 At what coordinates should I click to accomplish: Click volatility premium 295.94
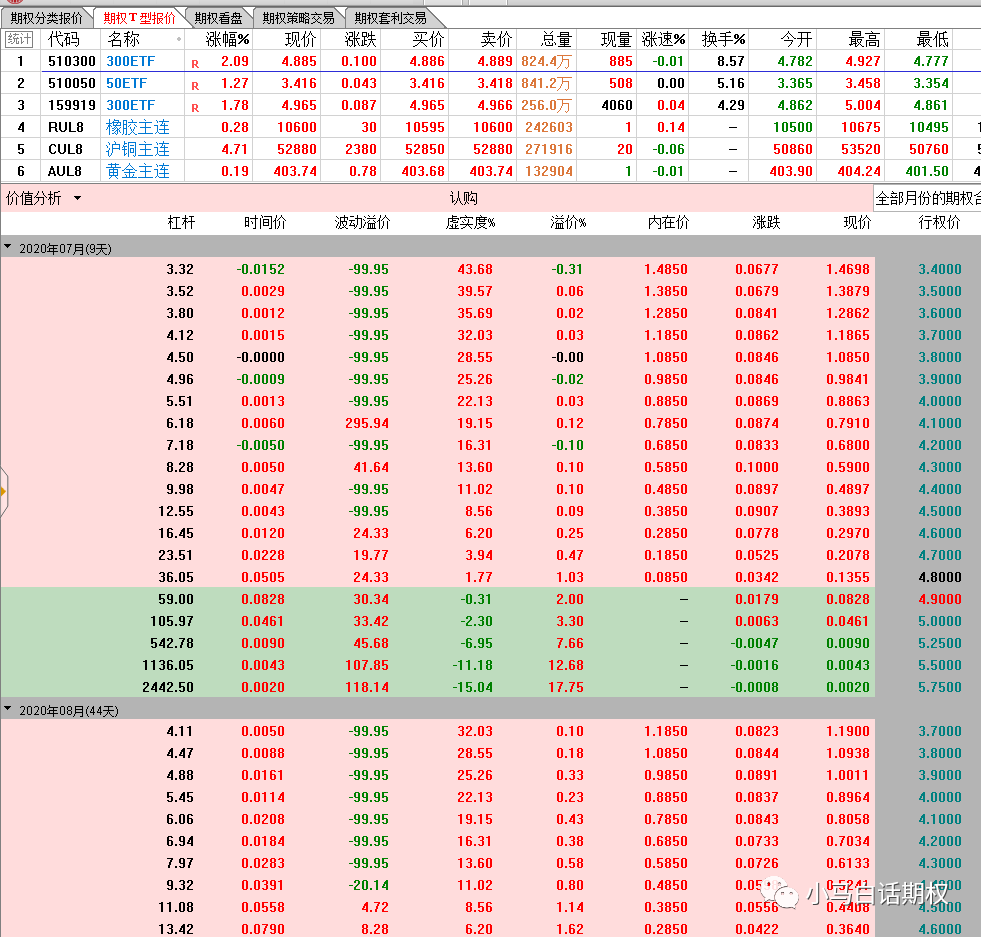(x=367, y=423)
